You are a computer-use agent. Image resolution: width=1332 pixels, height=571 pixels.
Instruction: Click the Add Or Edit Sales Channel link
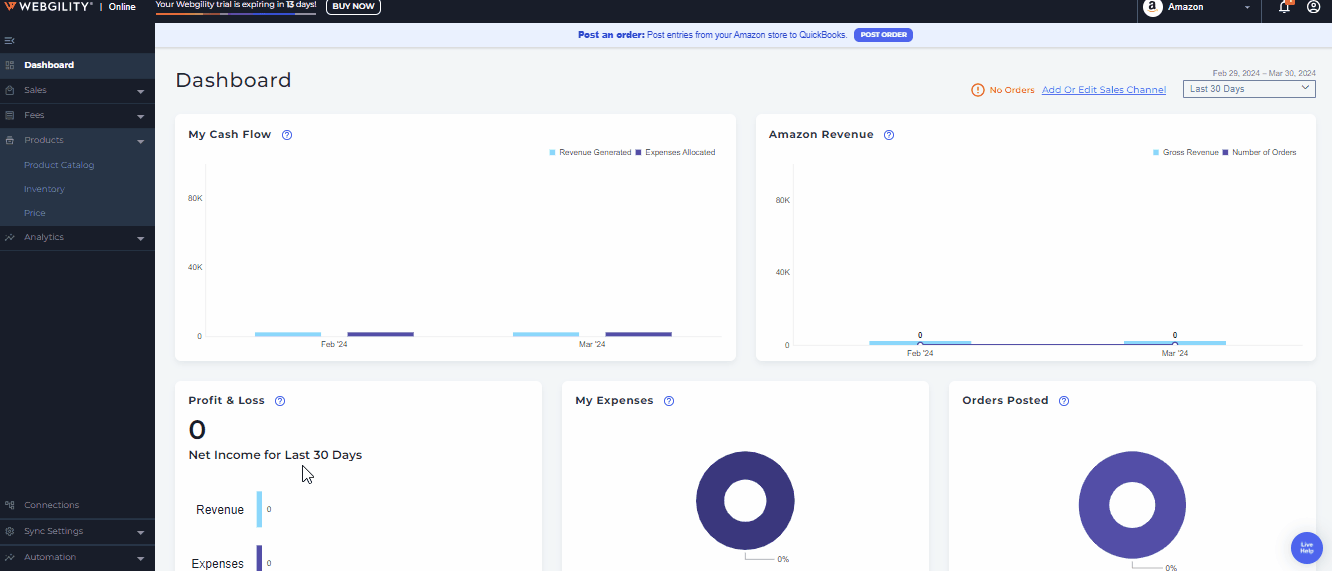tap(1103, 90)
